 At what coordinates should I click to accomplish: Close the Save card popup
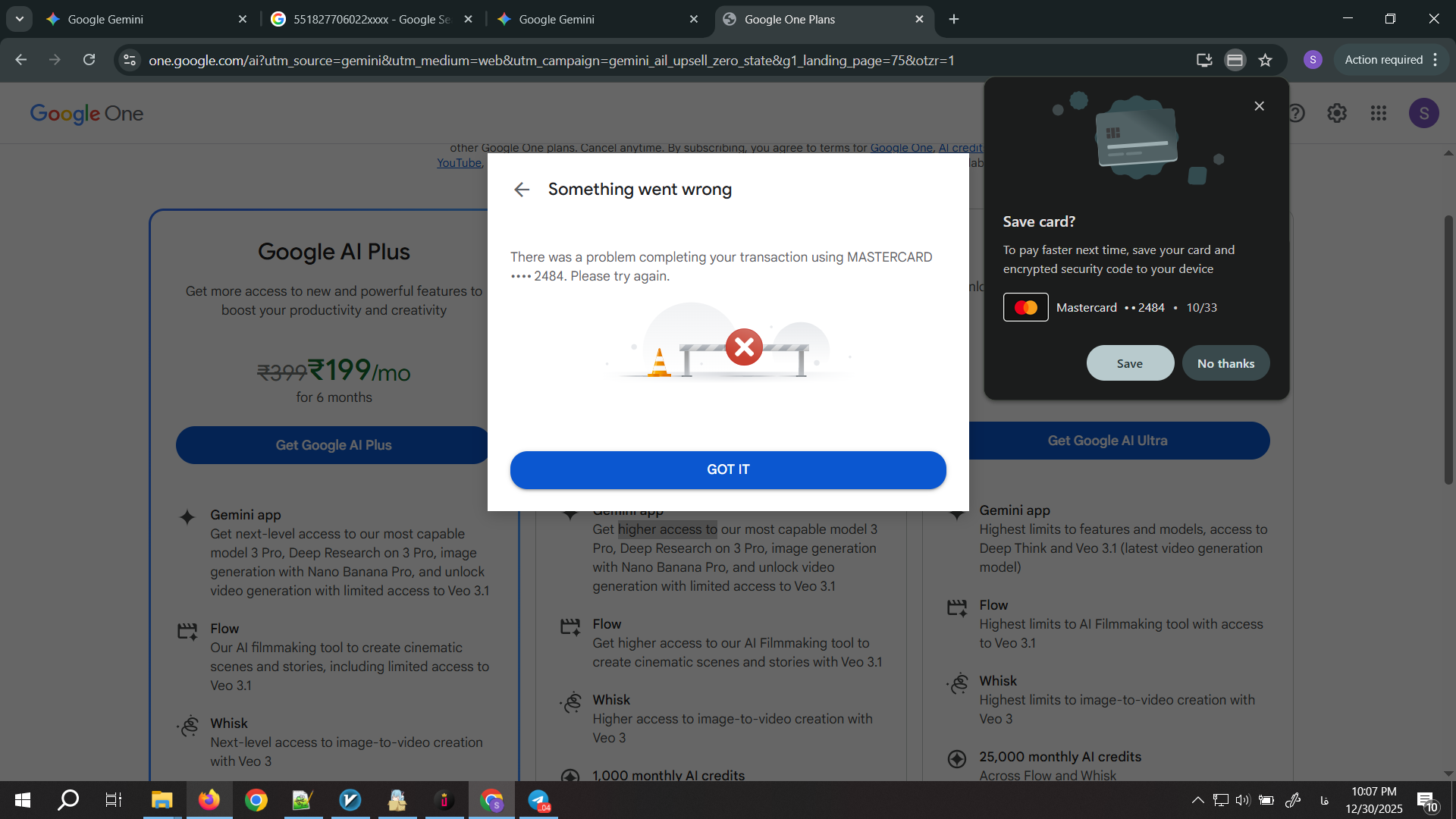tap(1259, 106)
